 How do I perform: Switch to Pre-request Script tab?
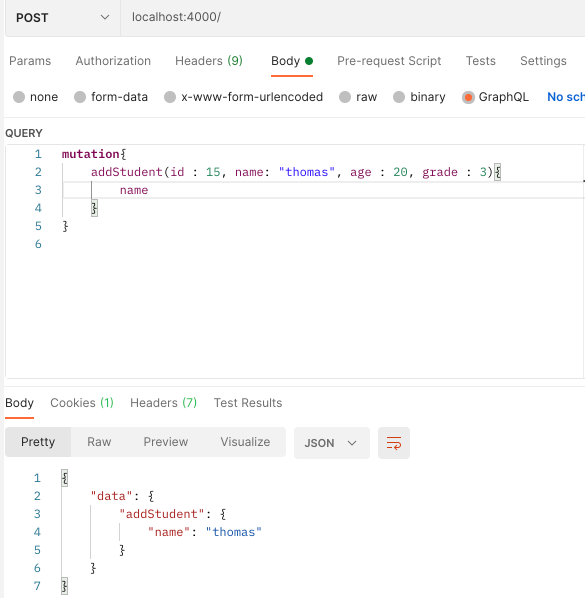[x=389, y=61]
